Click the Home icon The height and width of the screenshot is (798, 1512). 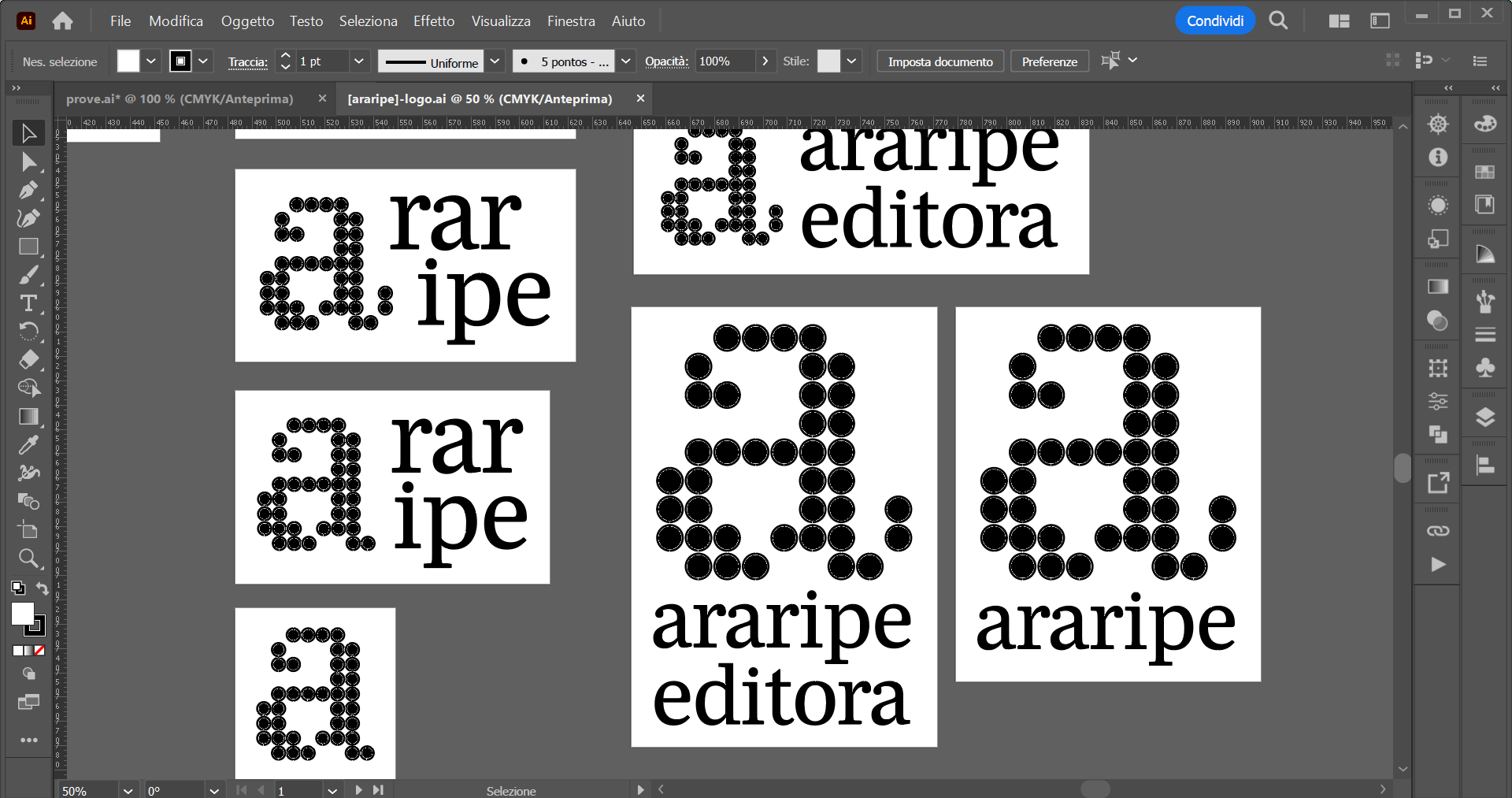click(62, 21)
